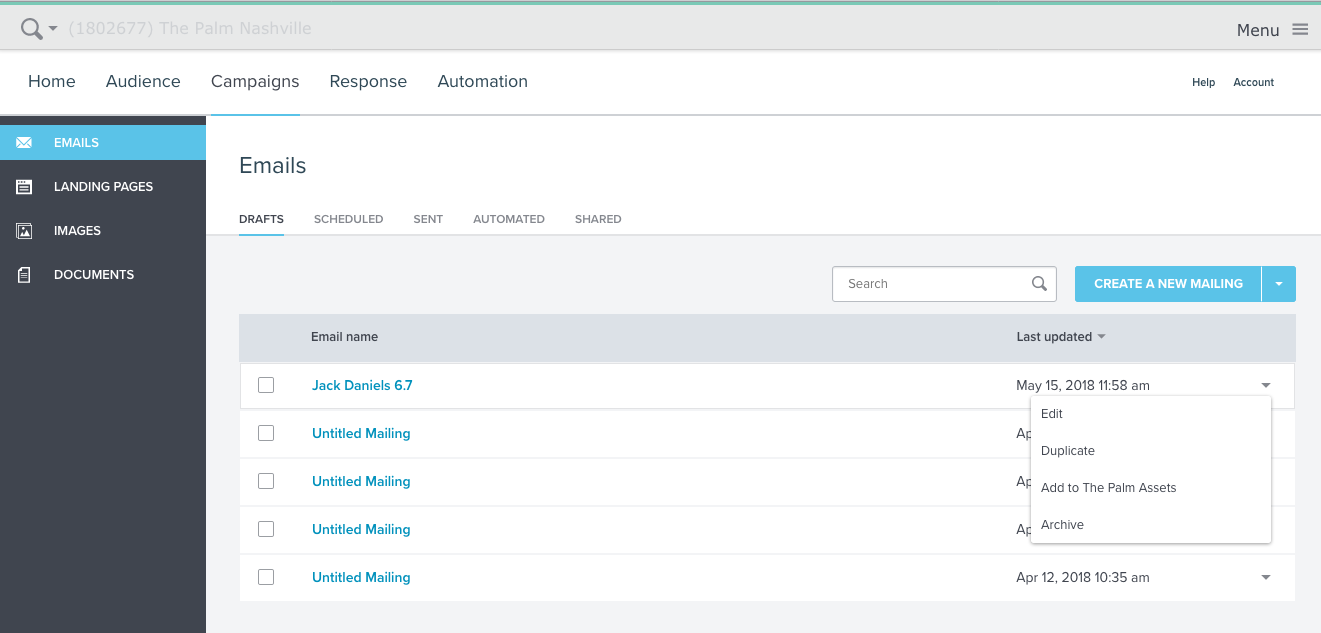1321x633 pixels.
Task: Open the Jack Daniels 6.7 email link
Action: (x=362, y=385)
